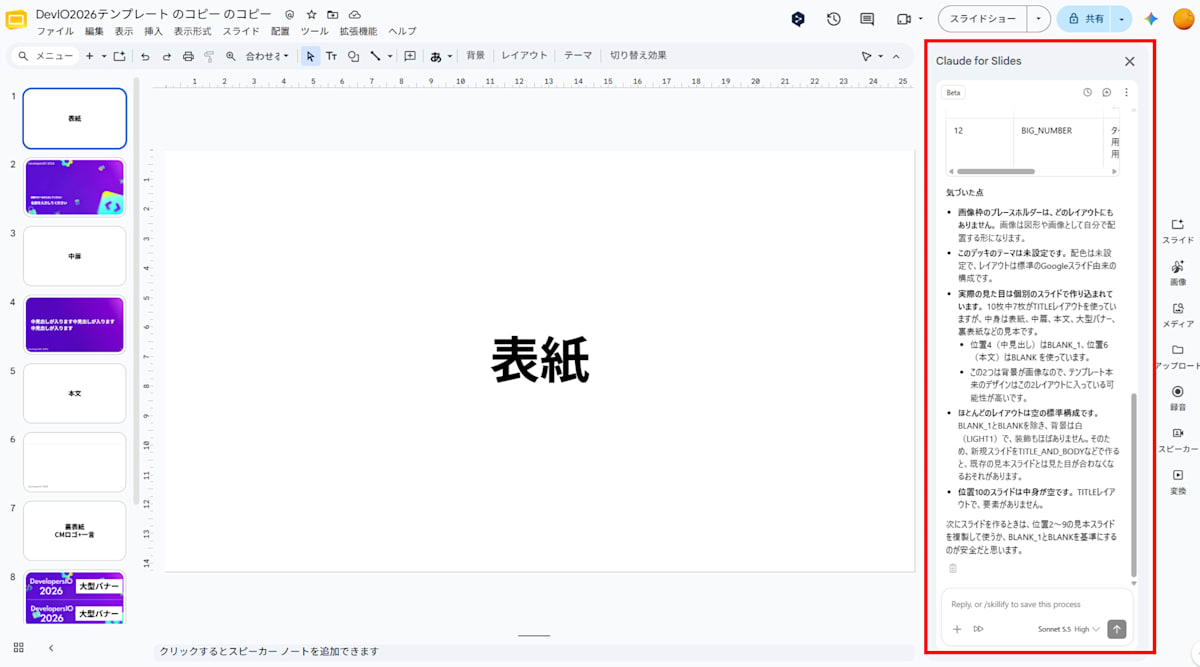Image resolution: width=1200 pixels, height=667 pixels.
Task: Open the grid view icon
Action: point(18,647)
